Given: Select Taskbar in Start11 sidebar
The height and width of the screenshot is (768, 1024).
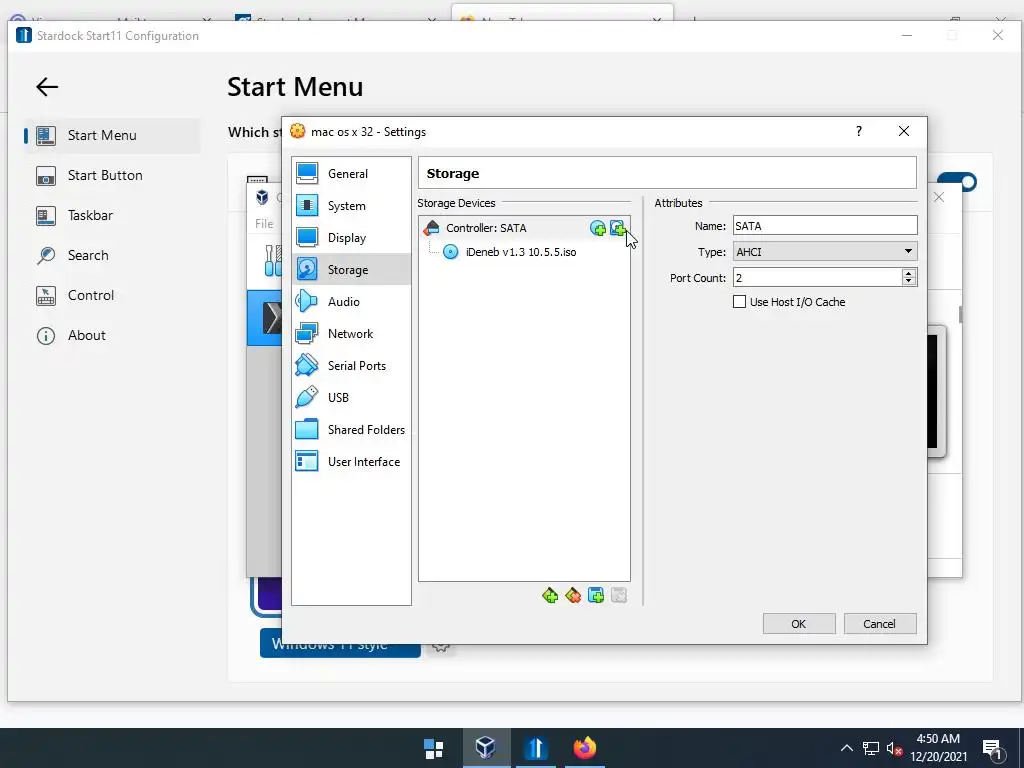Looking at the screenshot, I should click(112, 216).
